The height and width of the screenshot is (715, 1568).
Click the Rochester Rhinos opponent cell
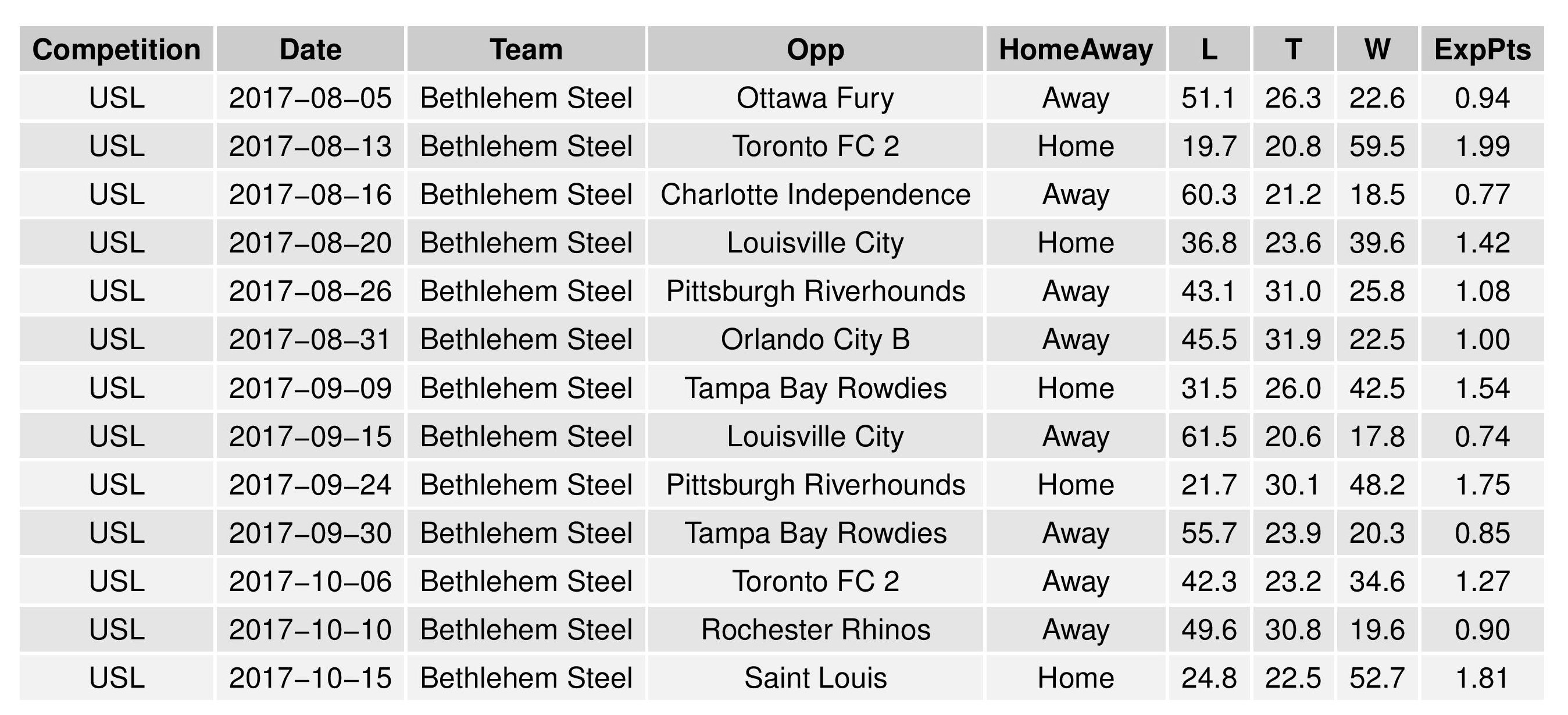coord(815,629)
